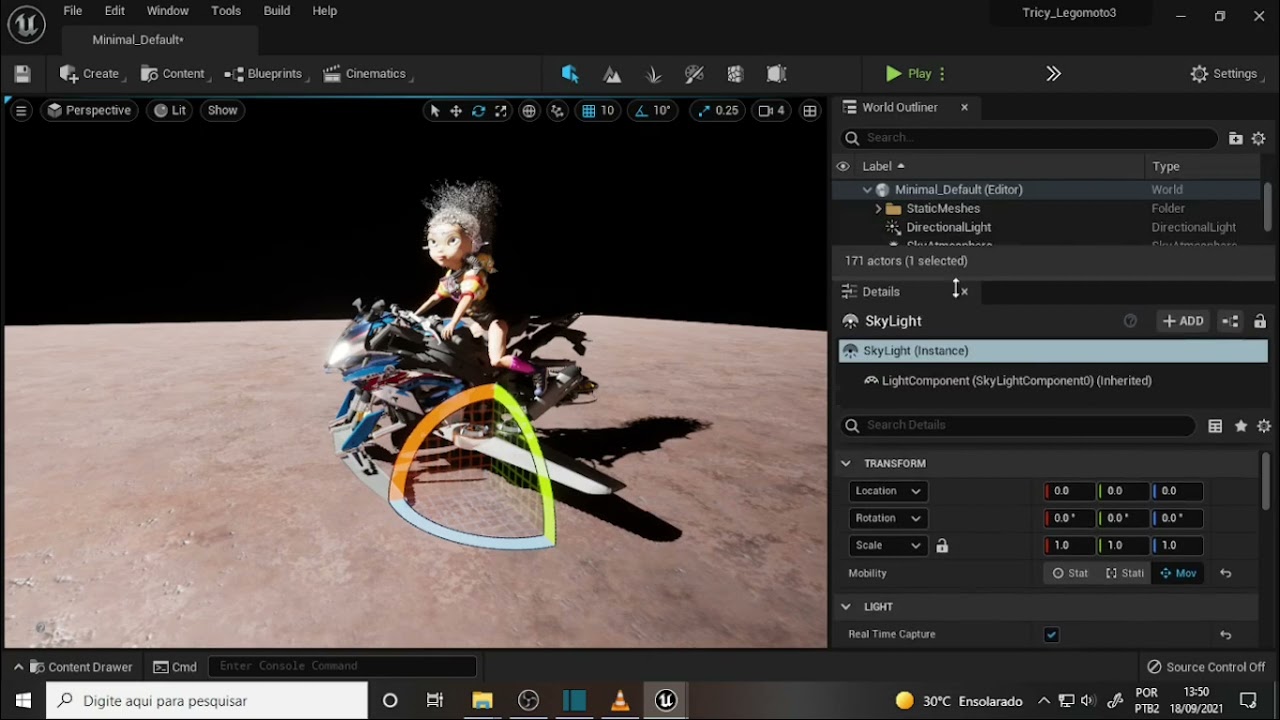This screenshot has width=1280, height=720.
Task: Open the viewport Show menu
Action: (x=222, y=111)
